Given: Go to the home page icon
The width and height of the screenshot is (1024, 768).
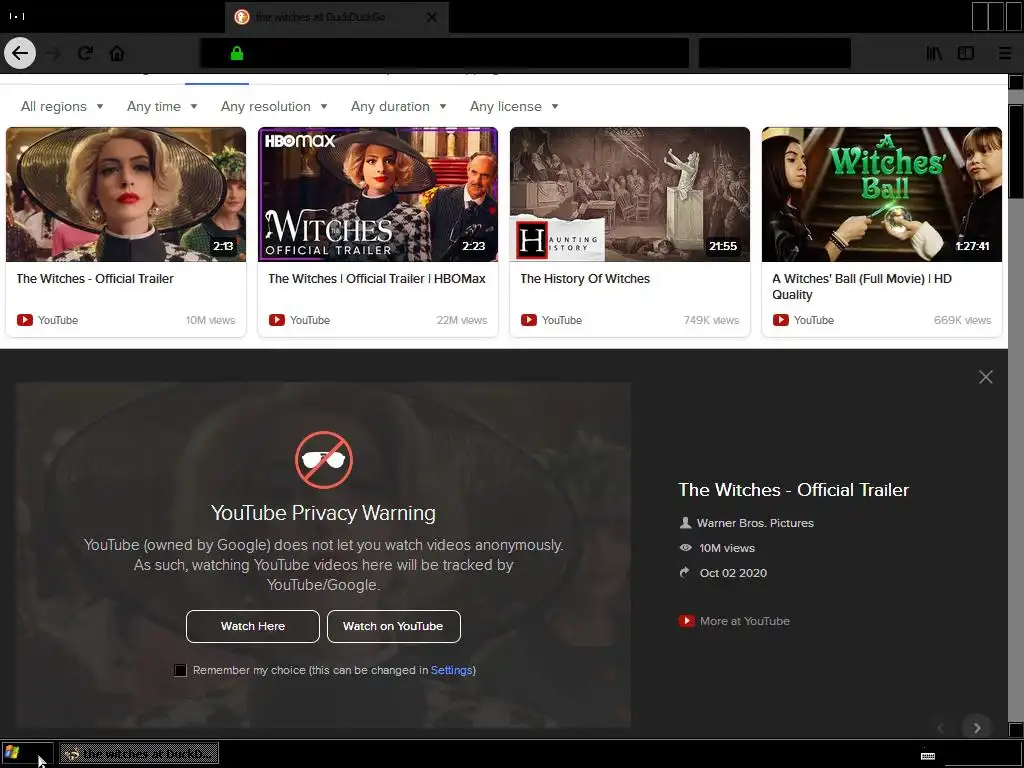Looking at the screenshot, I should (x=117, y=54).
